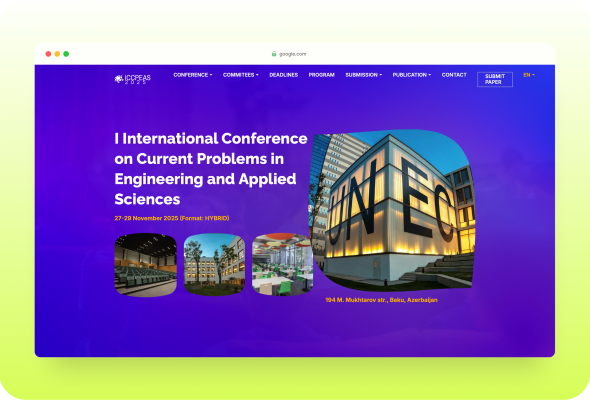Screen dimensions: 590x400
Task: Click the large UNEC building image
Action: [392, 210]
